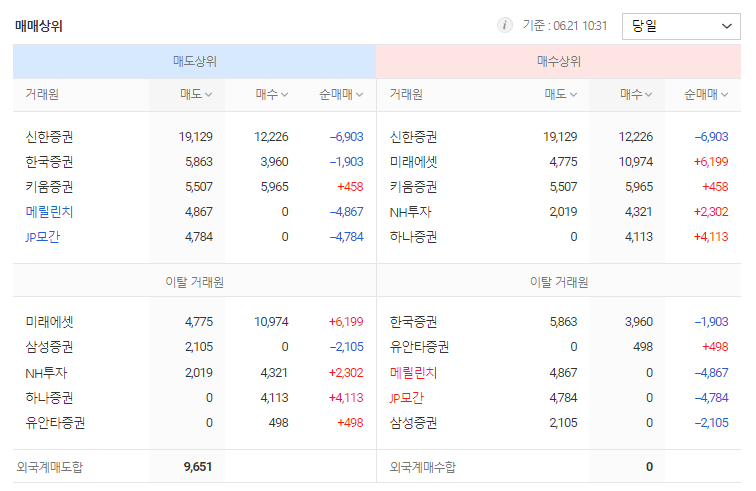Click NH투자 in 매수상위 list
This screenshot has height=491, width=756.
(x=410, y=212)
